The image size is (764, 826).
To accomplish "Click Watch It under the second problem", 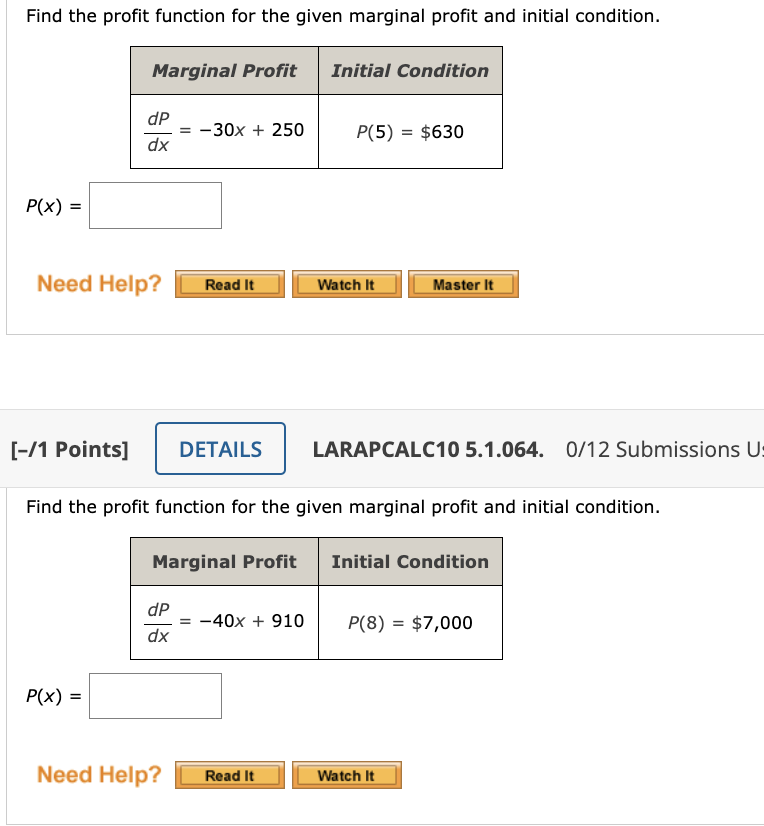I will 346,775.
